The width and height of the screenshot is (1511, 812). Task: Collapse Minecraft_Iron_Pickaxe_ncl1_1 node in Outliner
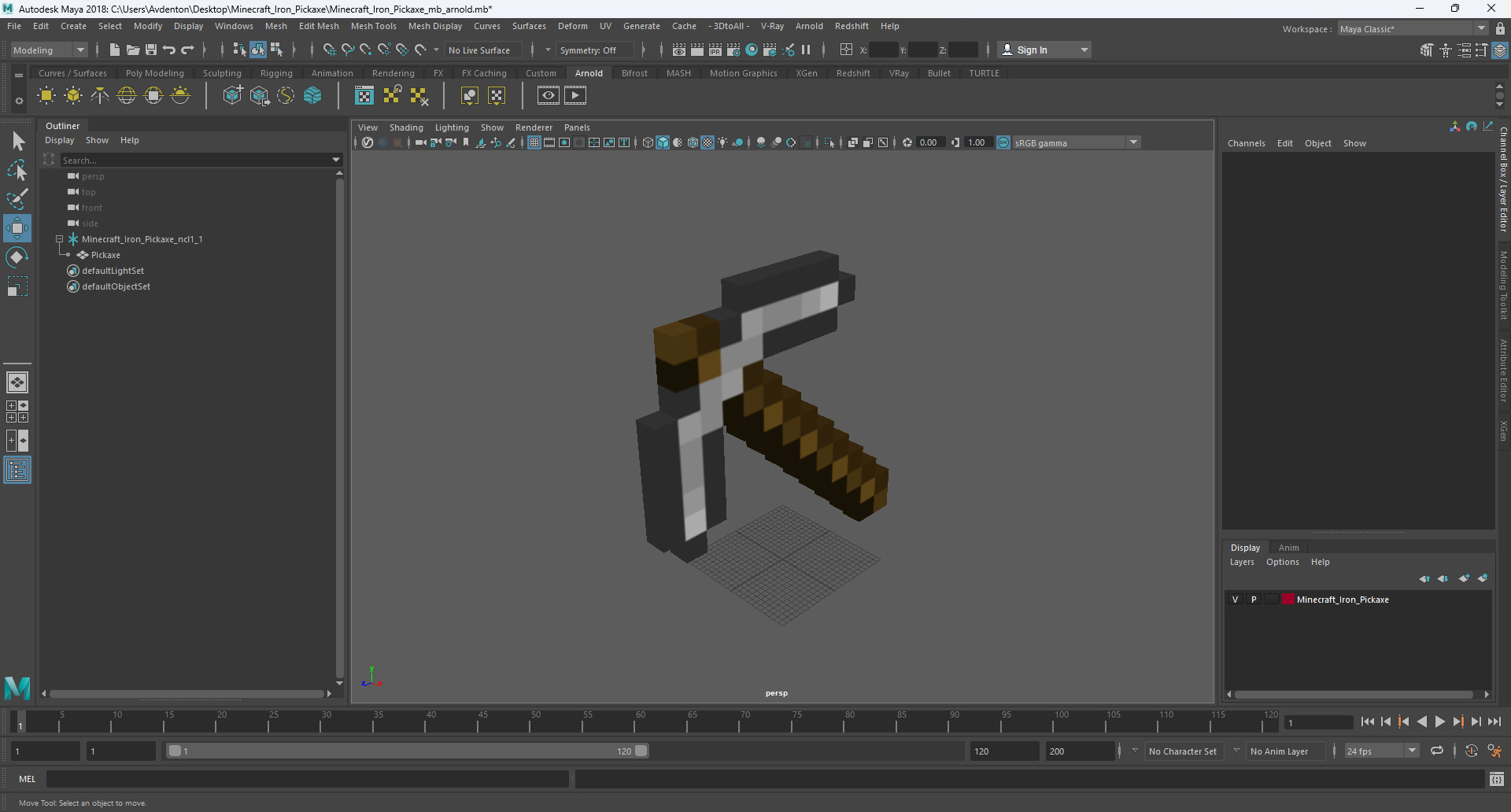point(59,239)
